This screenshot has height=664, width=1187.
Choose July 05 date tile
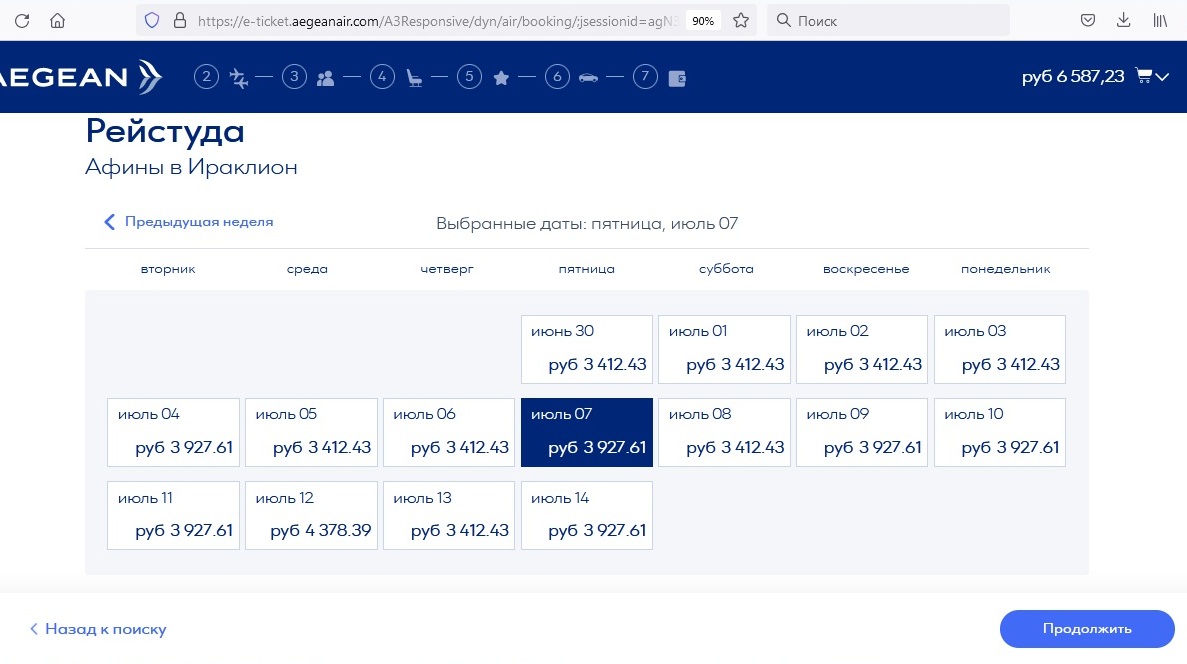(x=311, y=432)
